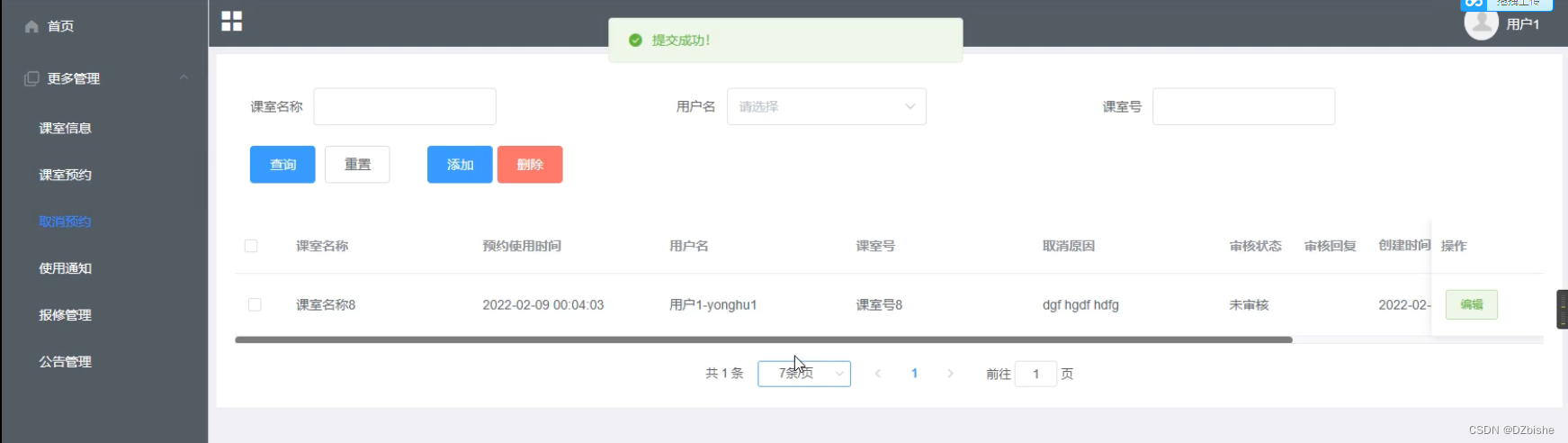Viewport: 1568px width, 443px height.
Task: Click the red 删除 button
Action: 530,165
